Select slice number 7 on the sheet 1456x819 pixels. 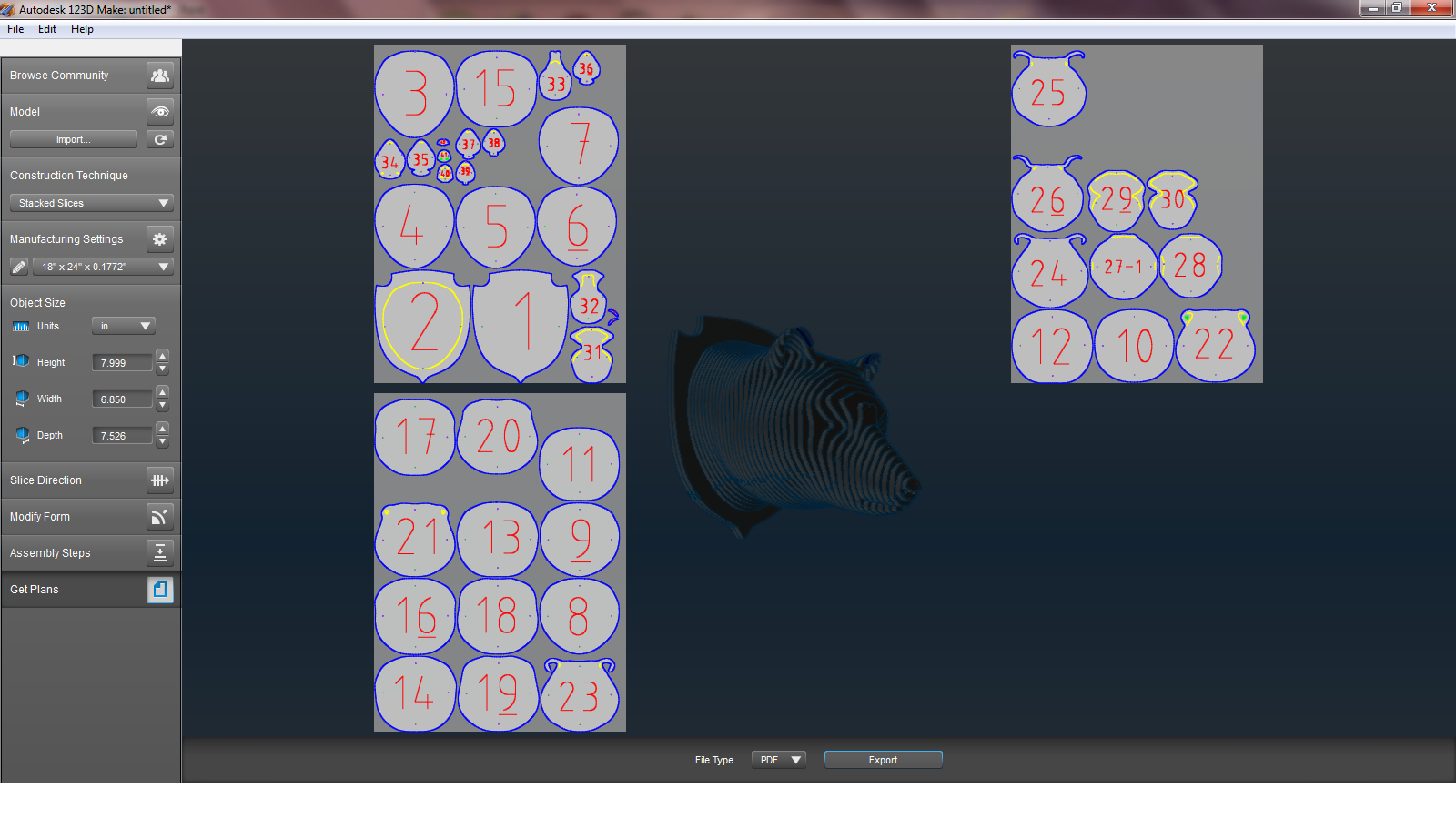579,146
